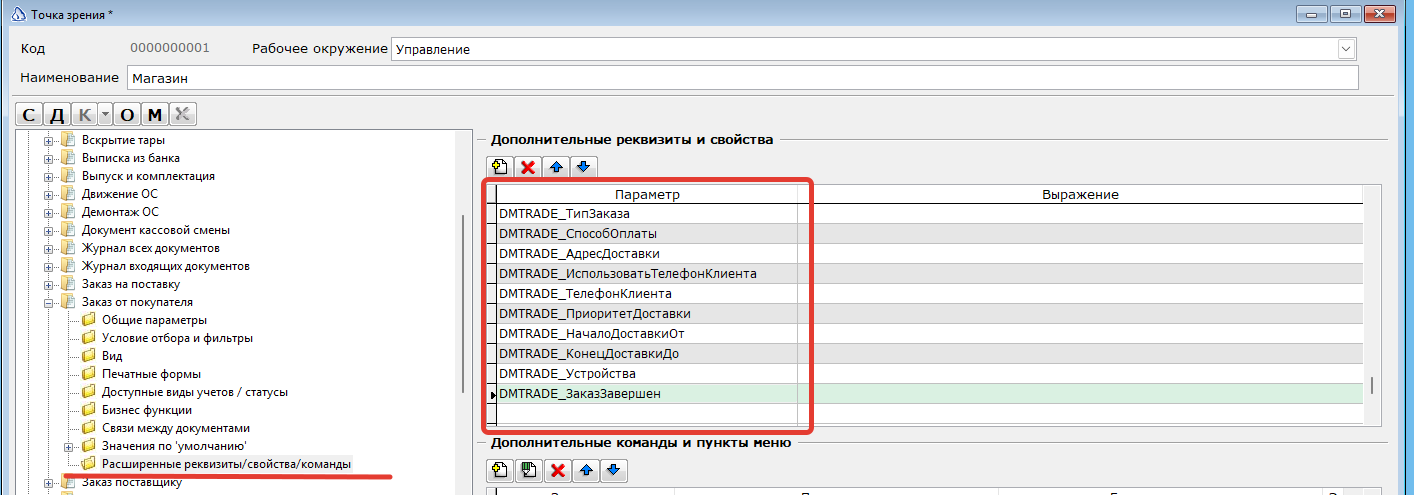Select Доступные виды учетов / статусы item
This screenshot has height=495, width=1414.
[194, 392]
